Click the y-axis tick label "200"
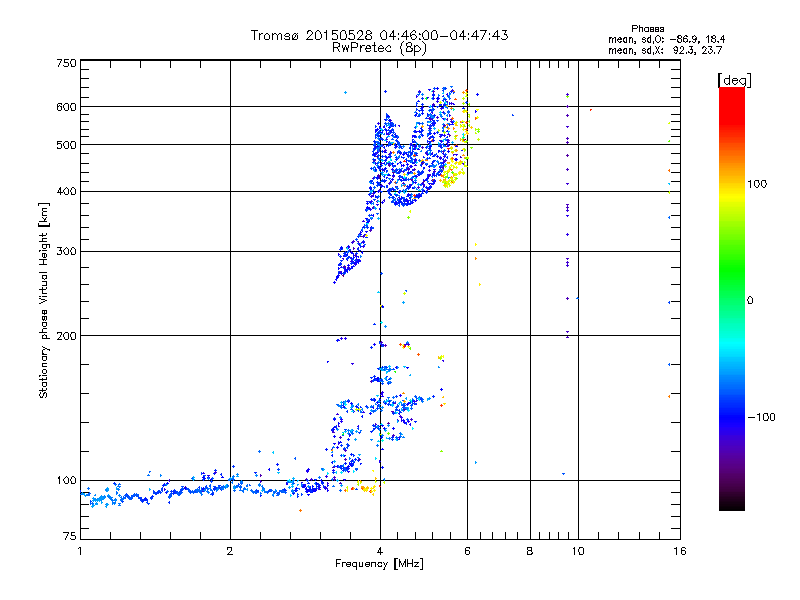The height and width of the screenshot is (600, 800). (x=66, y=336)
